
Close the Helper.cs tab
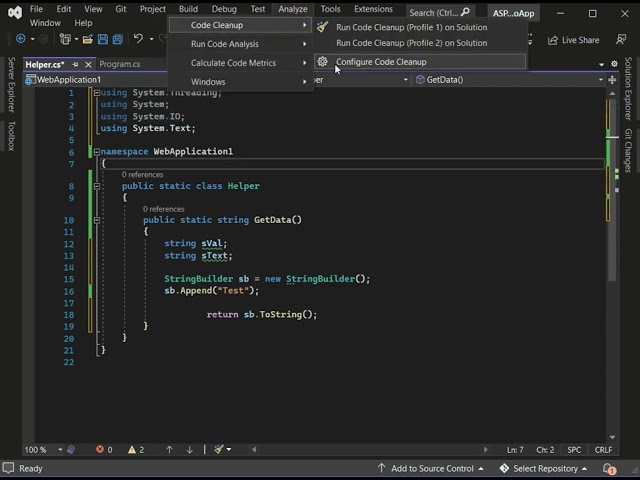[x=88, y=64]
